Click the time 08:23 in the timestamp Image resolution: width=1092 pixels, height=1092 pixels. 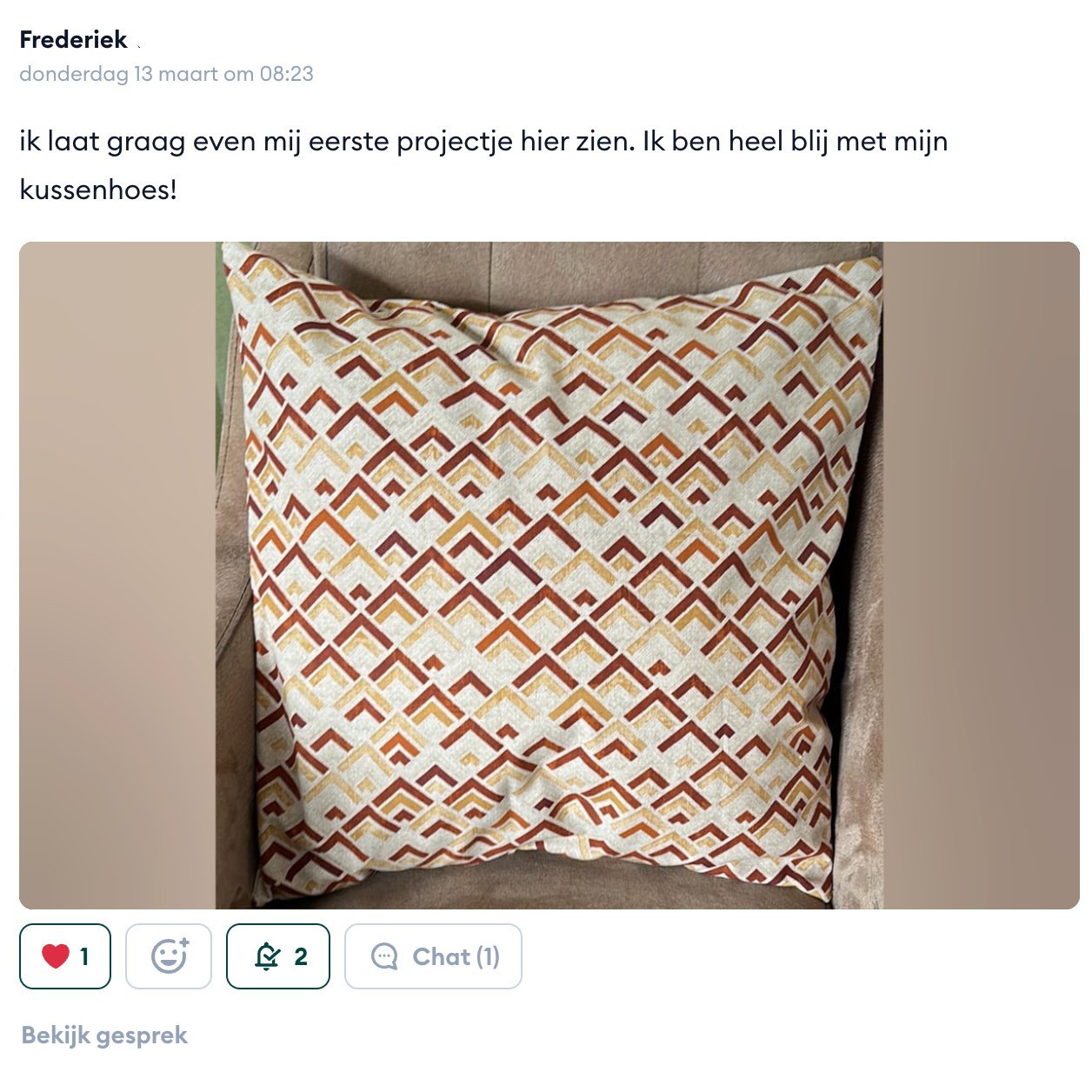point(286,74)
